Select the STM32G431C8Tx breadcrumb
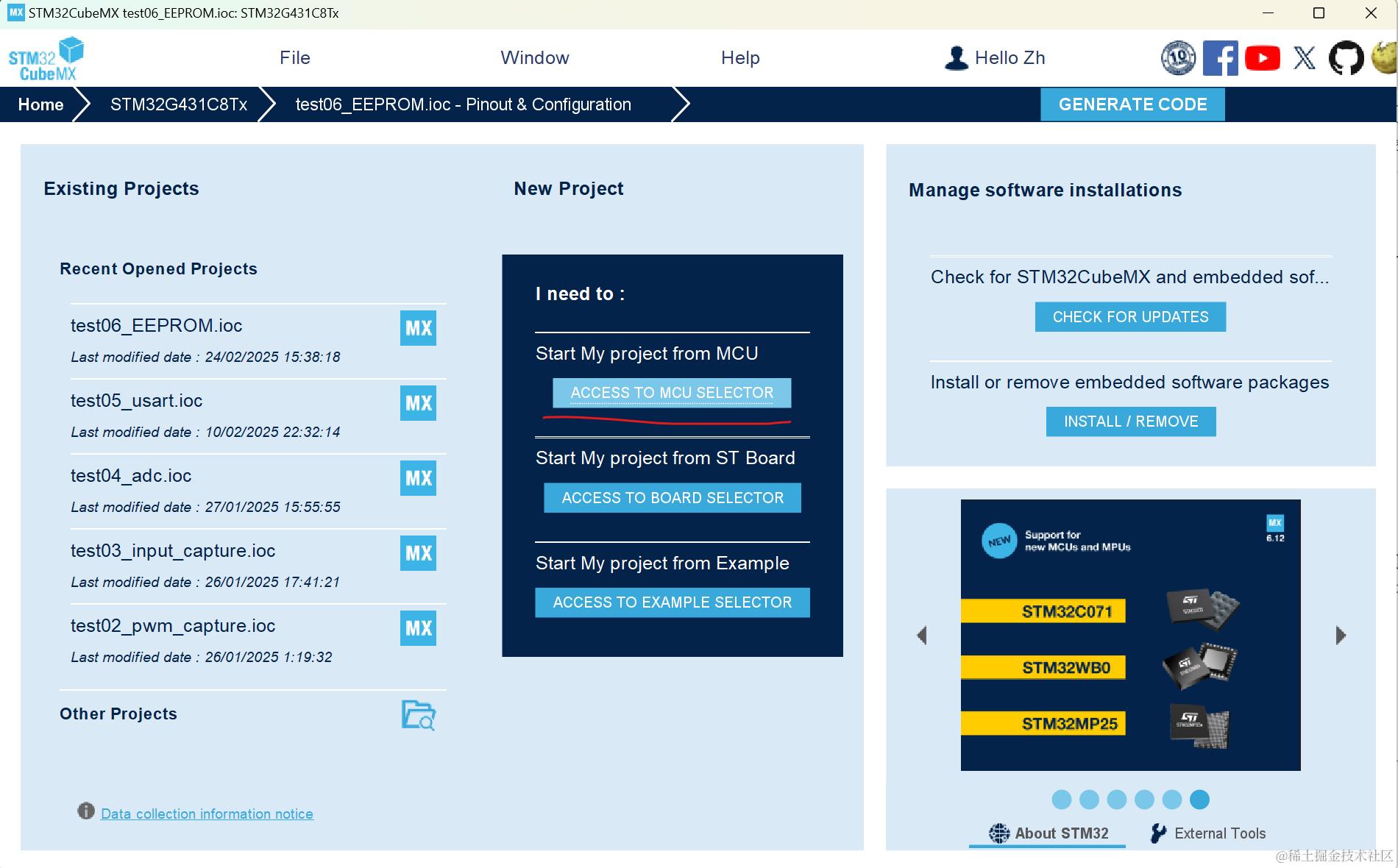1398x868 pixels. tap(179, 104)
